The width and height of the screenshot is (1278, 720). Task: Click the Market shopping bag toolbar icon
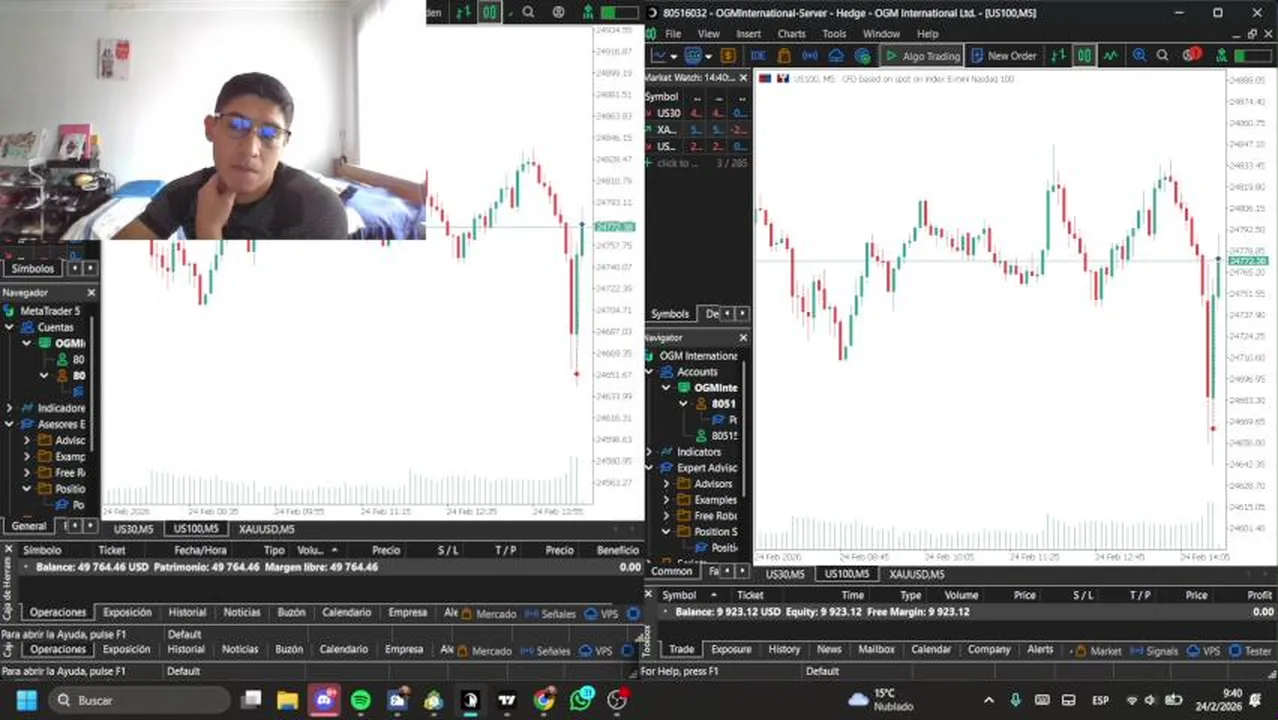pyautogui.click(x=784, y=56)
